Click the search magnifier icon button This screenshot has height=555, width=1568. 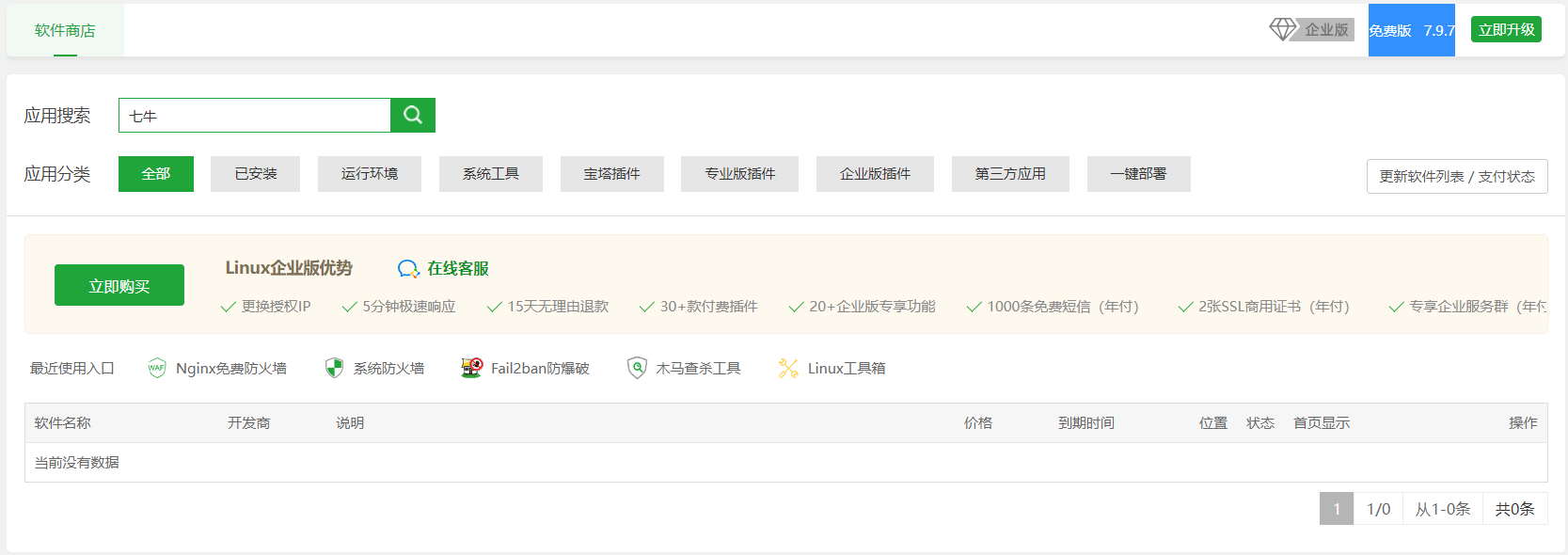tap(413, 115)
